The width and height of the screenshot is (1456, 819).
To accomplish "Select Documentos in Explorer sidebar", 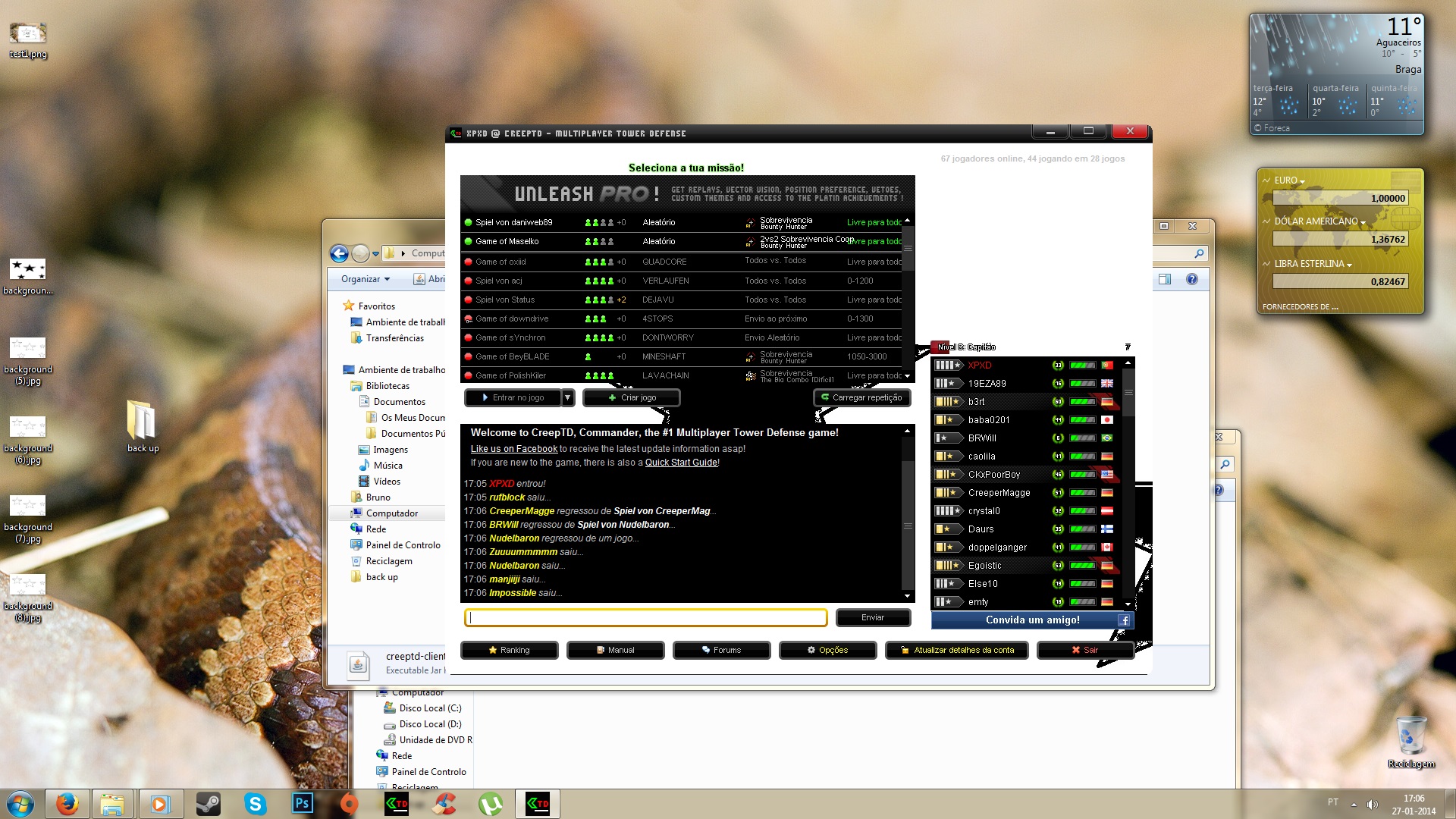I will pyautogui.click(x=399, y=402).
